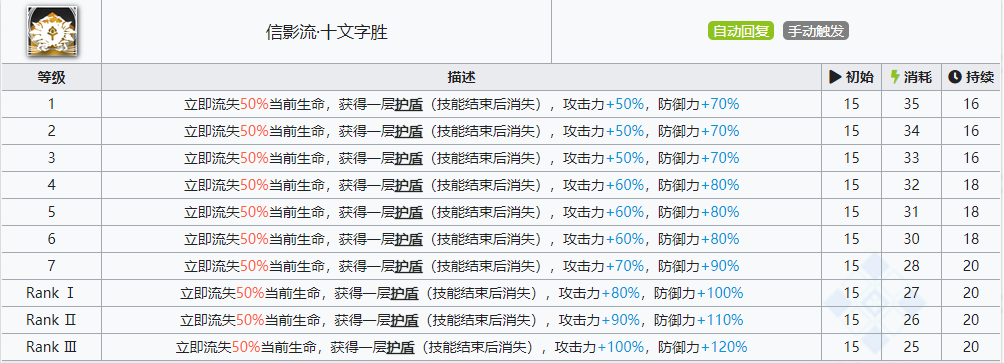This screenshot has height=363, width=1004.
Task: Open the 护盾 link in level 2 row
Action: coord(409,131)
